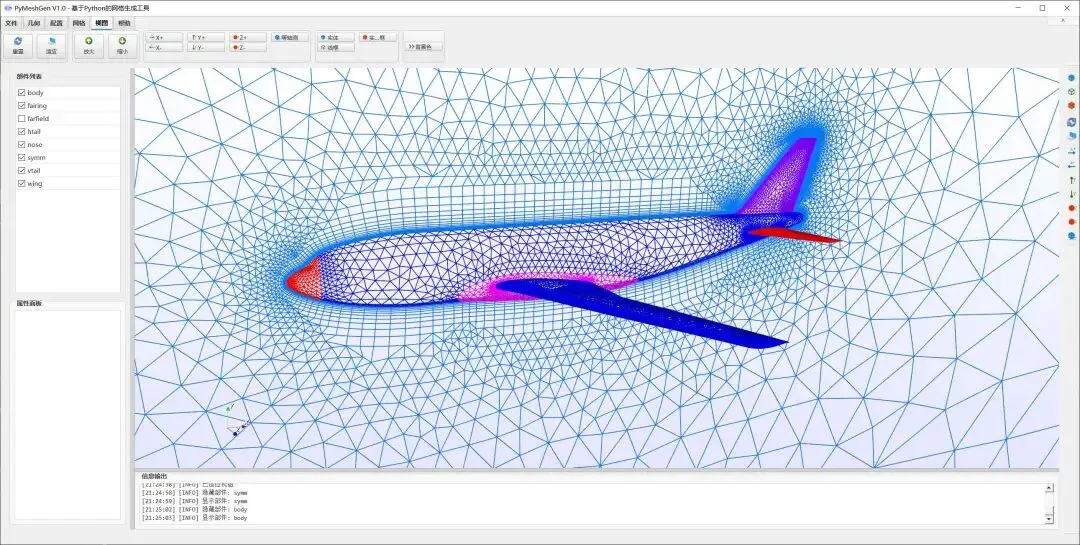The height and width of the screenshot is (545, 1080).
Task: Open the 配置 (Config) tab
Action: point(56,23)
